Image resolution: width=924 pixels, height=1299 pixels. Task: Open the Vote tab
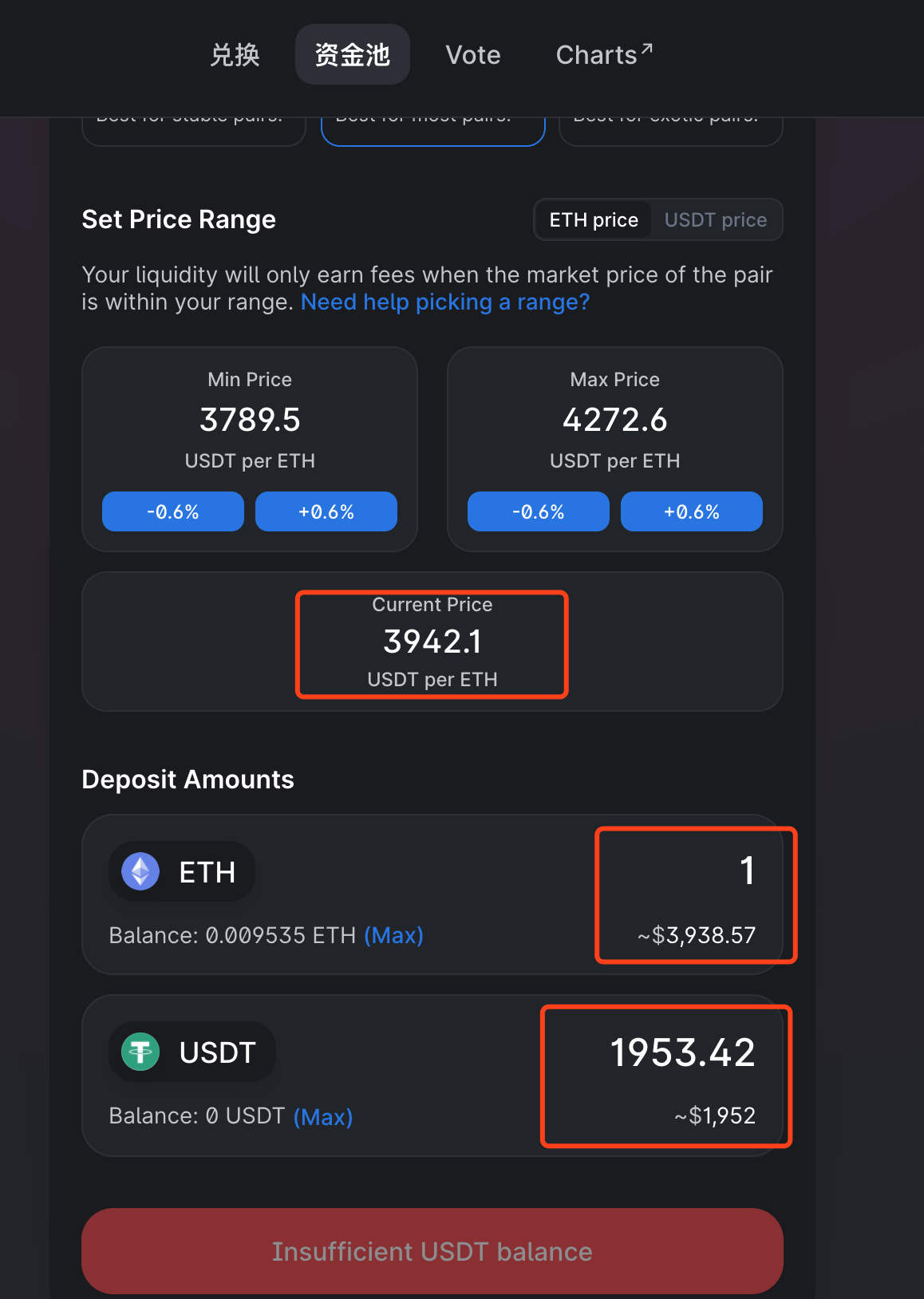click(472, 55)
